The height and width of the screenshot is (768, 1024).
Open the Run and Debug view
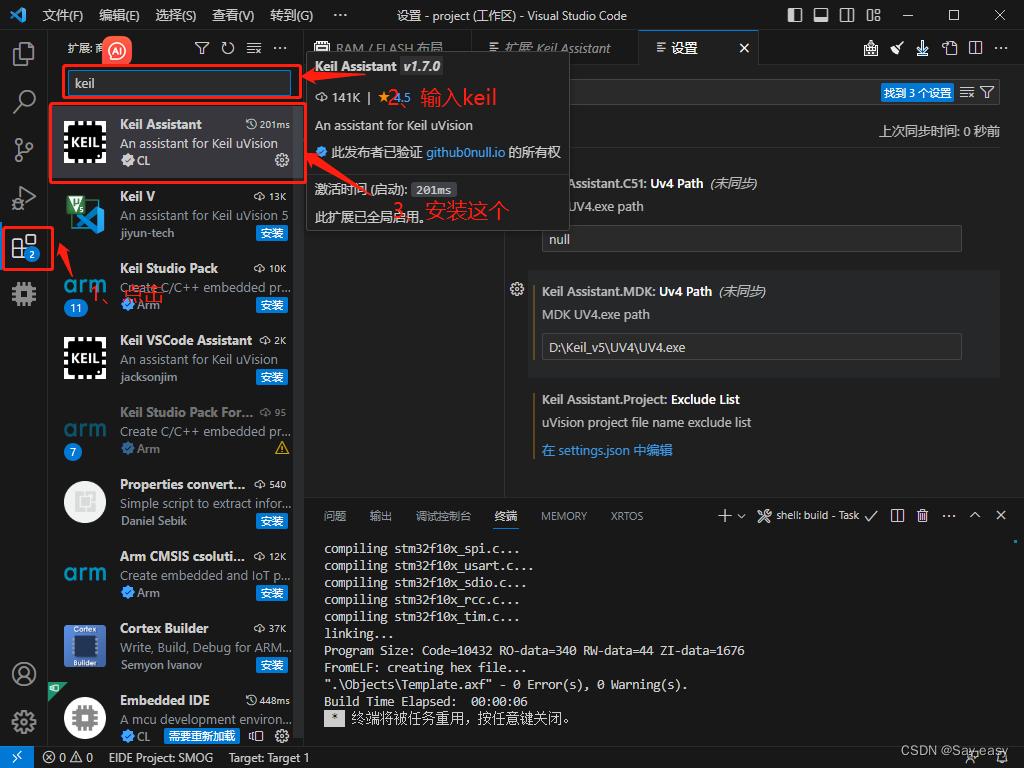pyautogui.click(x=24, y=198)
